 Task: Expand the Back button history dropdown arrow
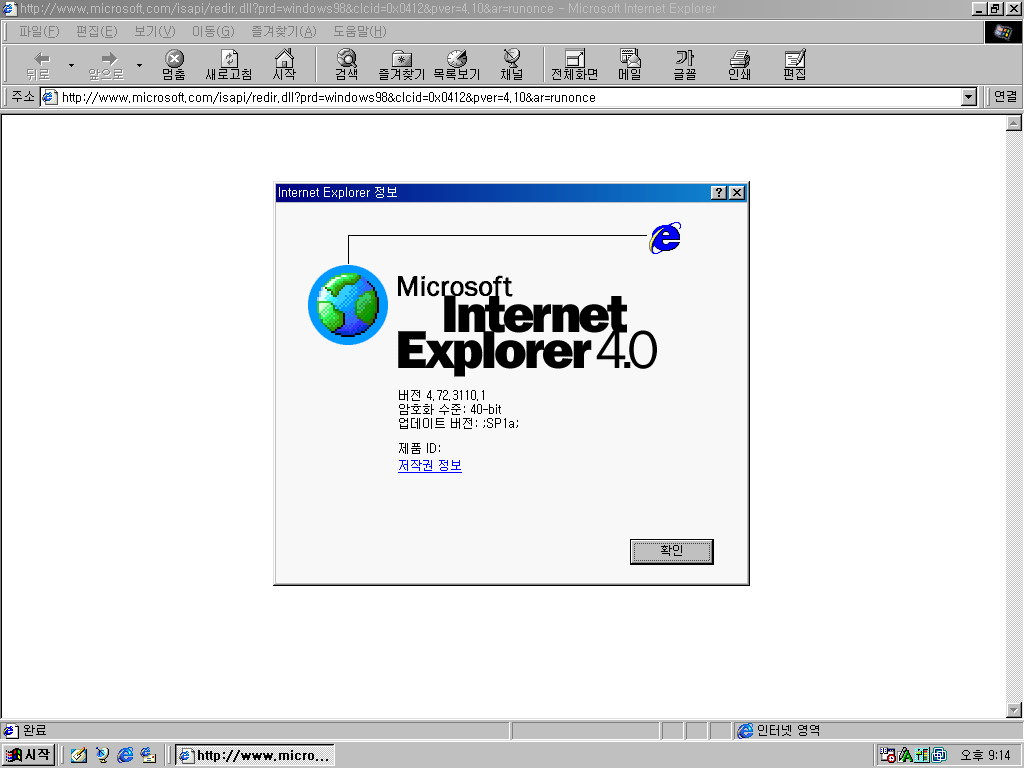click(x=71, y=65)
